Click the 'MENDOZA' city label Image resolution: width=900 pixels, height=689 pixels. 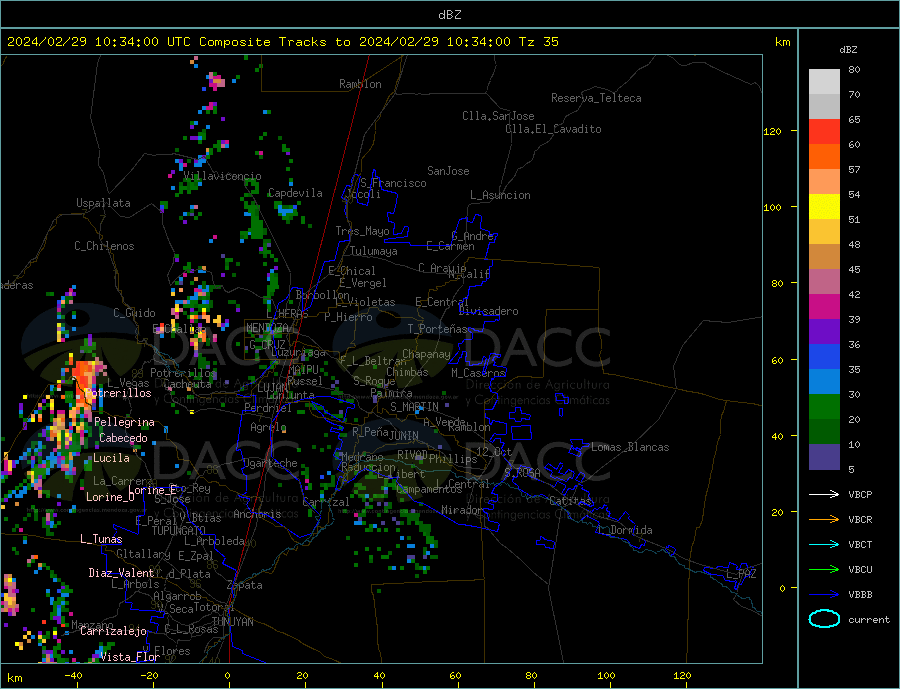click(267, 328)
